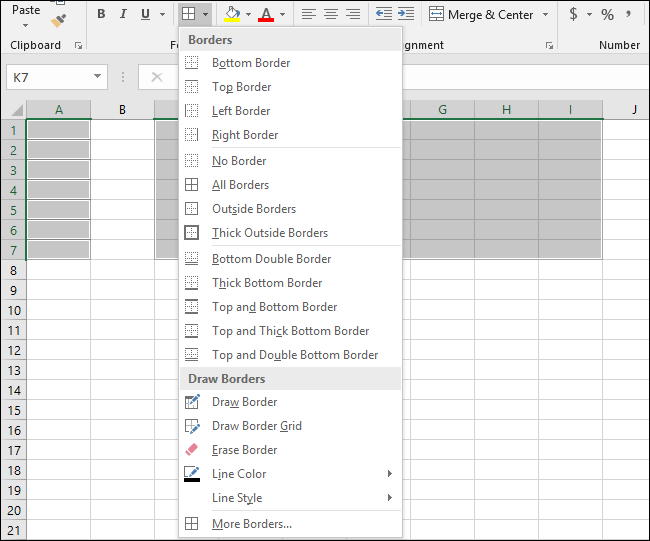650x541 pixels.
Task: Click the Draw Border Grid icon
Action: point(192,426)
